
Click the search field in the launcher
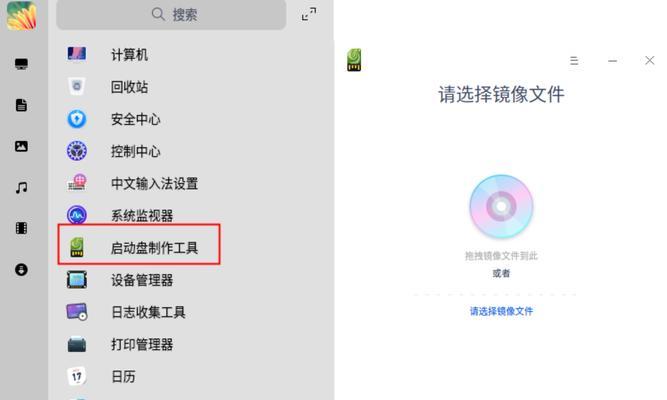pyautogui.click(x=171, y=15)
